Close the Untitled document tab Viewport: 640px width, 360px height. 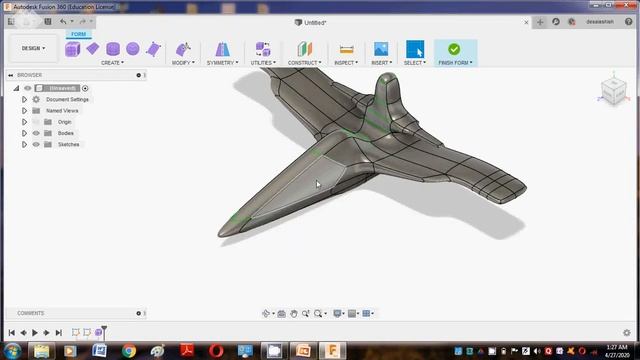coord(526,22)
